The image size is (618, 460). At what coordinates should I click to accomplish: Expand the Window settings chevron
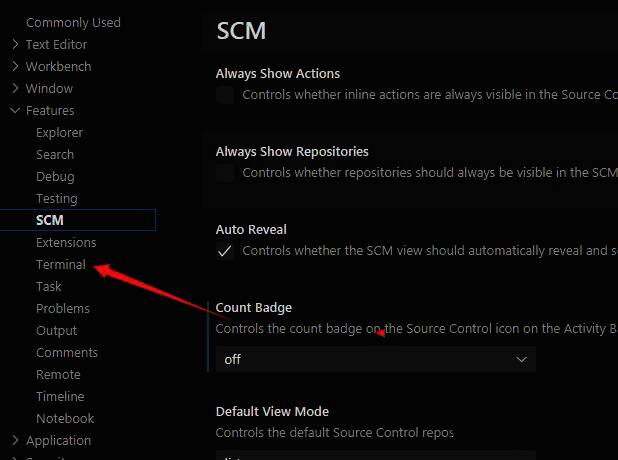pyautogui.click(x=16, y=88)
